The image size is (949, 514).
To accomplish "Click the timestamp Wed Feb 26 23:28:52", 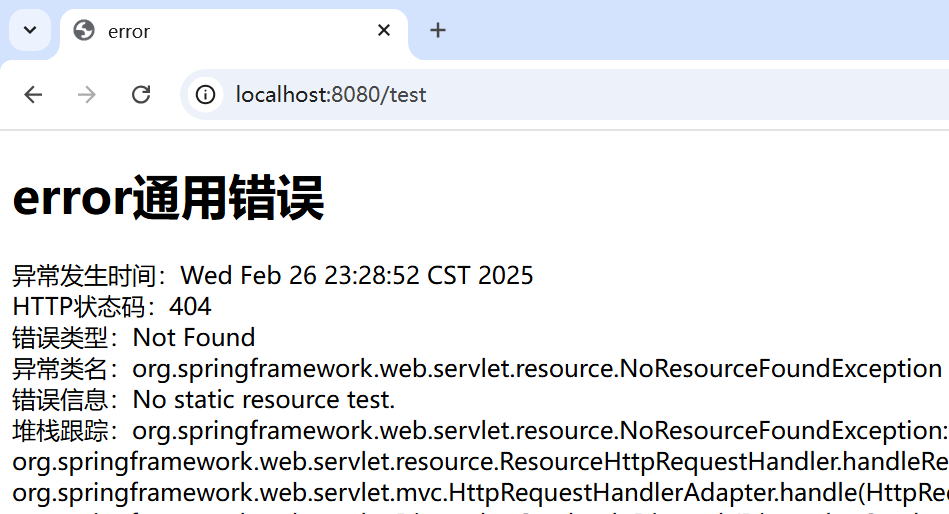I will tap(300, 275).
